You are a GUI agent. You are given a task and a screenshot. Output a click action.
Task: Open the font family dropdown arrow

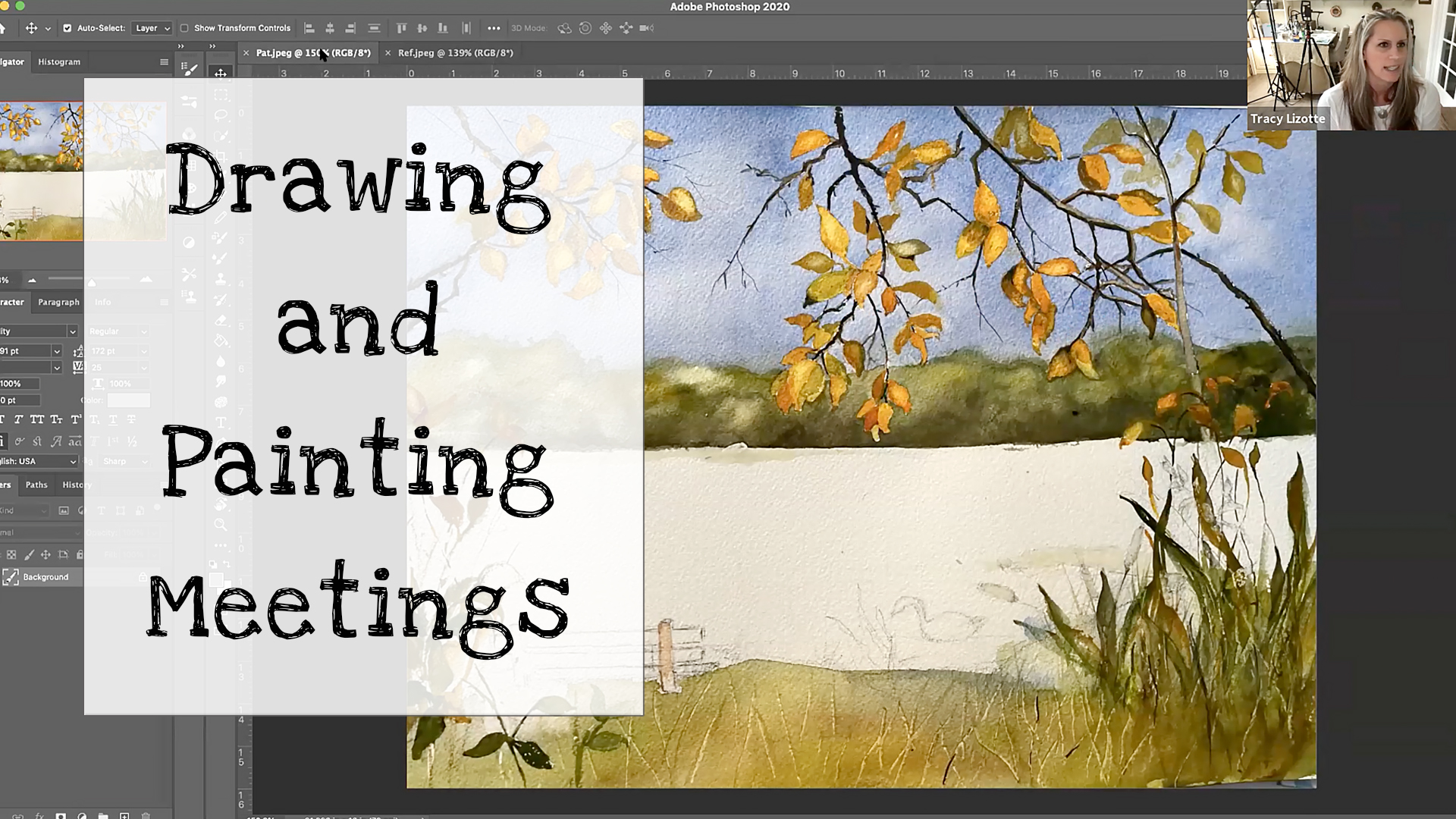point(73,331)
